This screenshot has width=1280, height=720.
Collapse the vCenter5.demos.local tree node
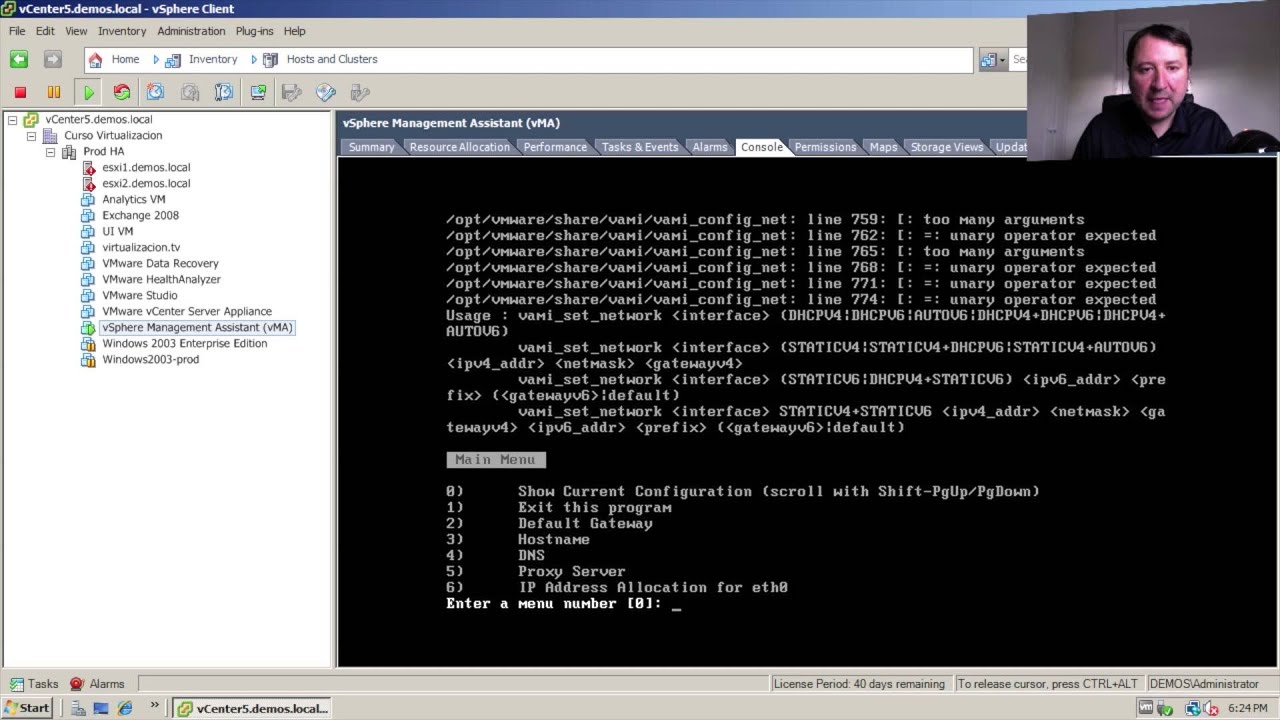point(12,120)
